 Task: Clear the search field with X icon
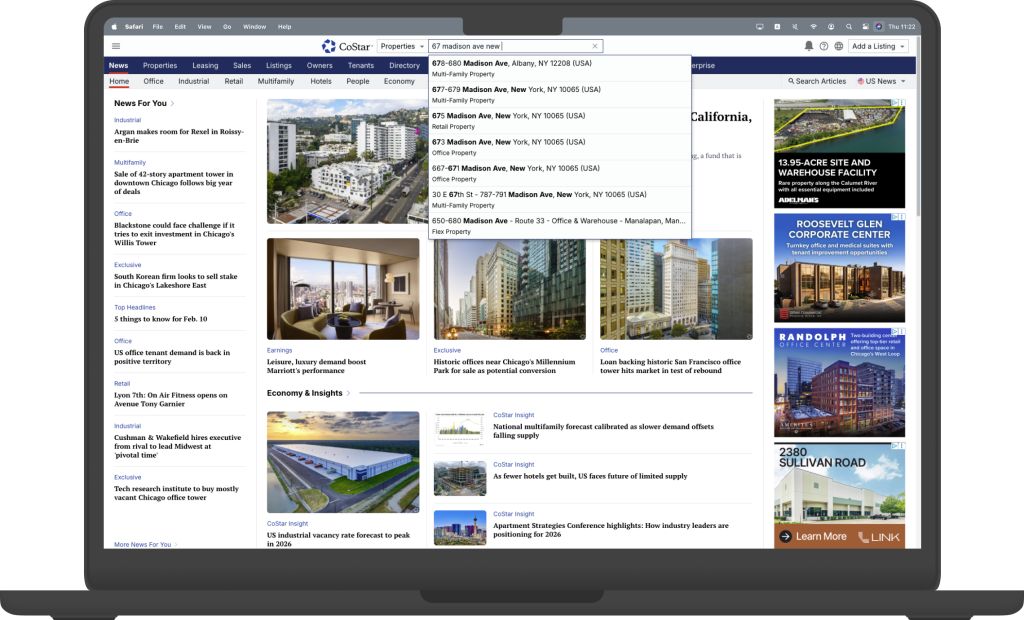click(595, 46)
